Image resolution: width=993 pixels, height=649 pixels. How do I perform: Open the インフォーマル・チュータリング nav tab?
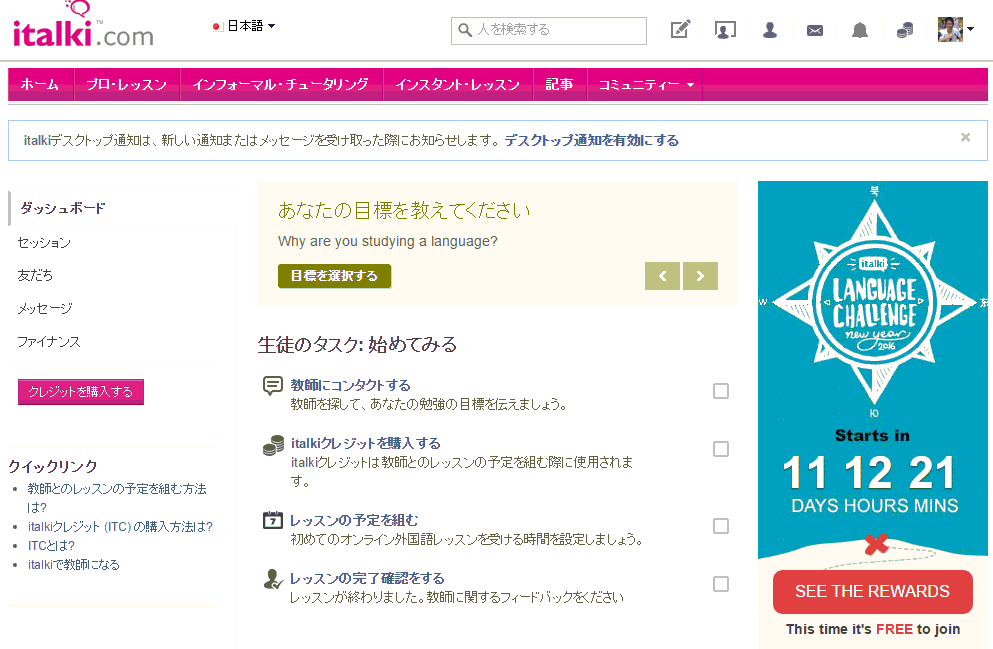coord(281,84)
